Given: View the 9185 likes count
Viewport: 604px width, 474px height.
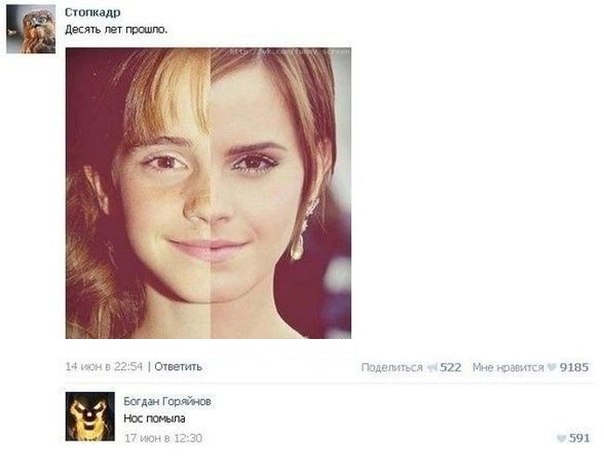Looking at the screenshot, I should coord(574,367).
